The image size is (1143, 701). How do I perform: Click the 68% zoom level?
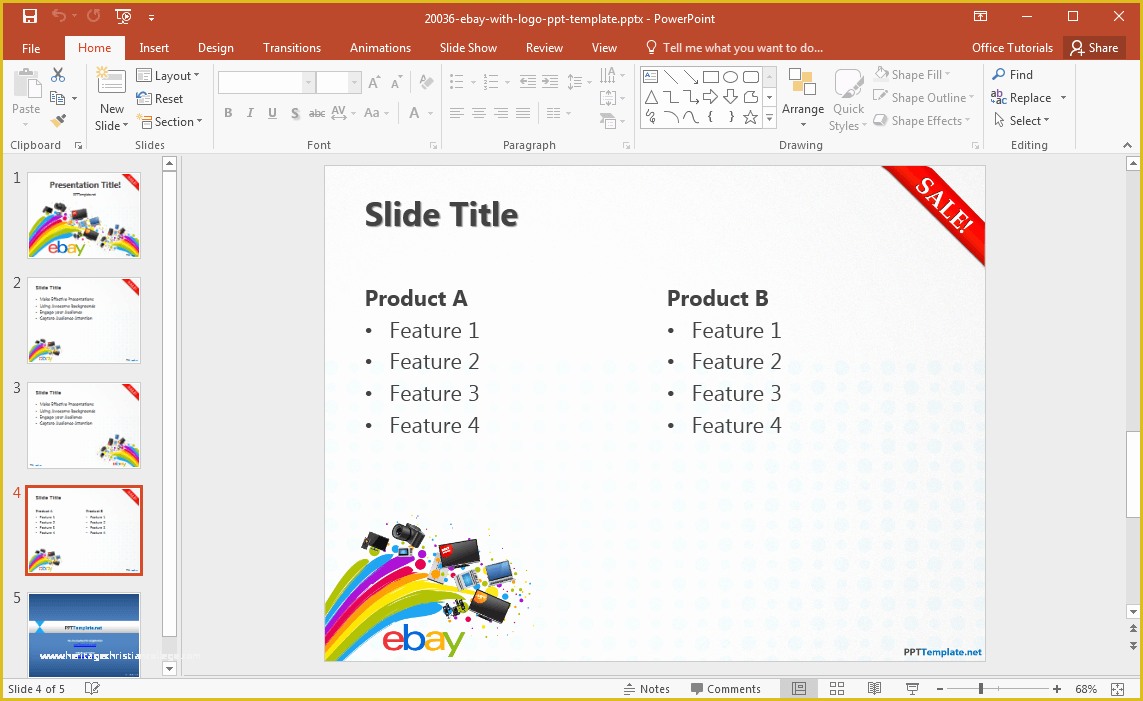click(1086, 689)
